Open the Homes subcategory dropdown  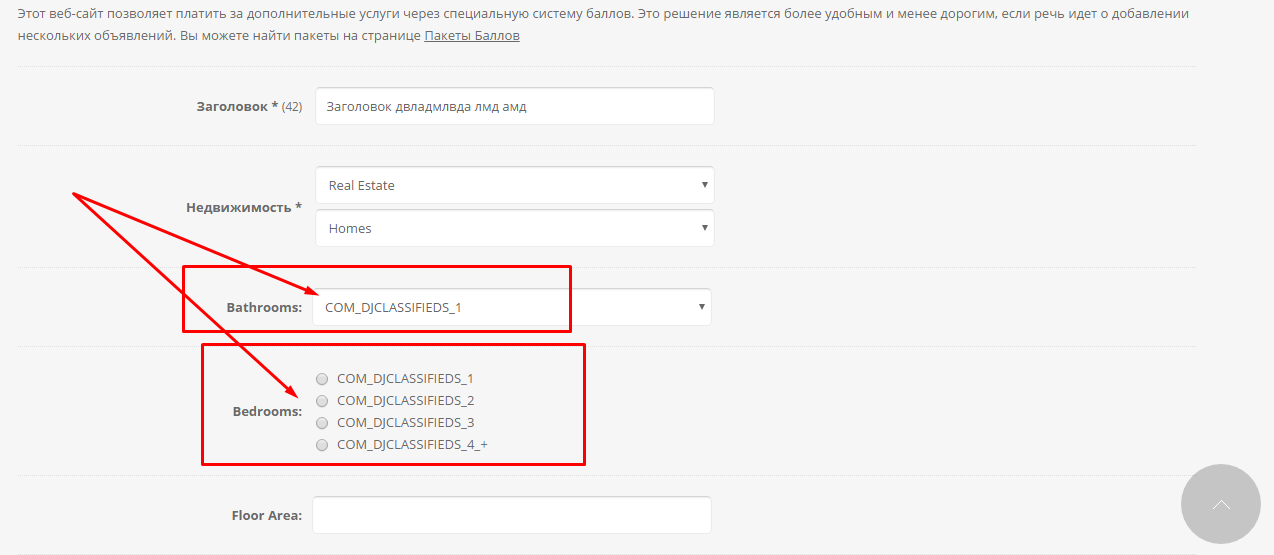click(x=514, y=228)
